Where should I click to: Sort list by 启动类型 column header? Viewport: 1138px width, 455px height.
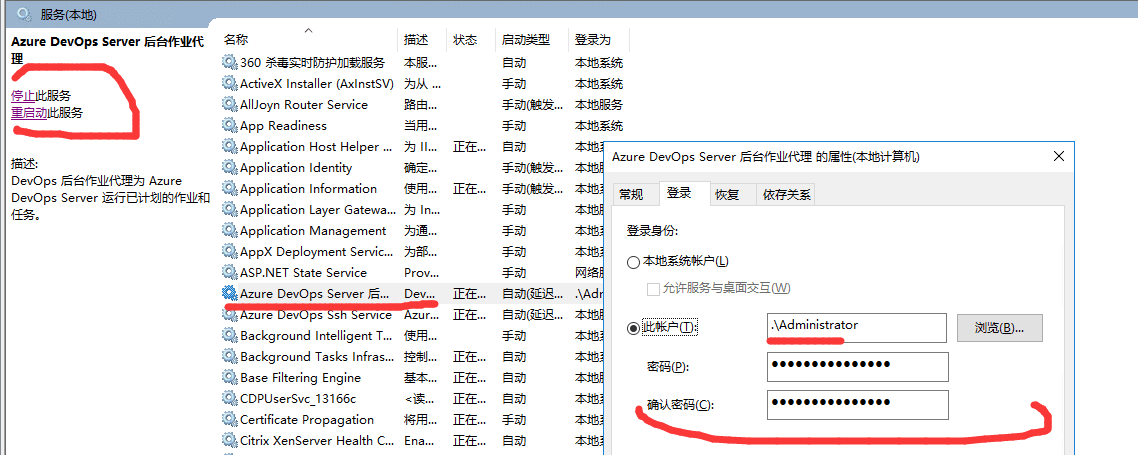click(526, 40)
